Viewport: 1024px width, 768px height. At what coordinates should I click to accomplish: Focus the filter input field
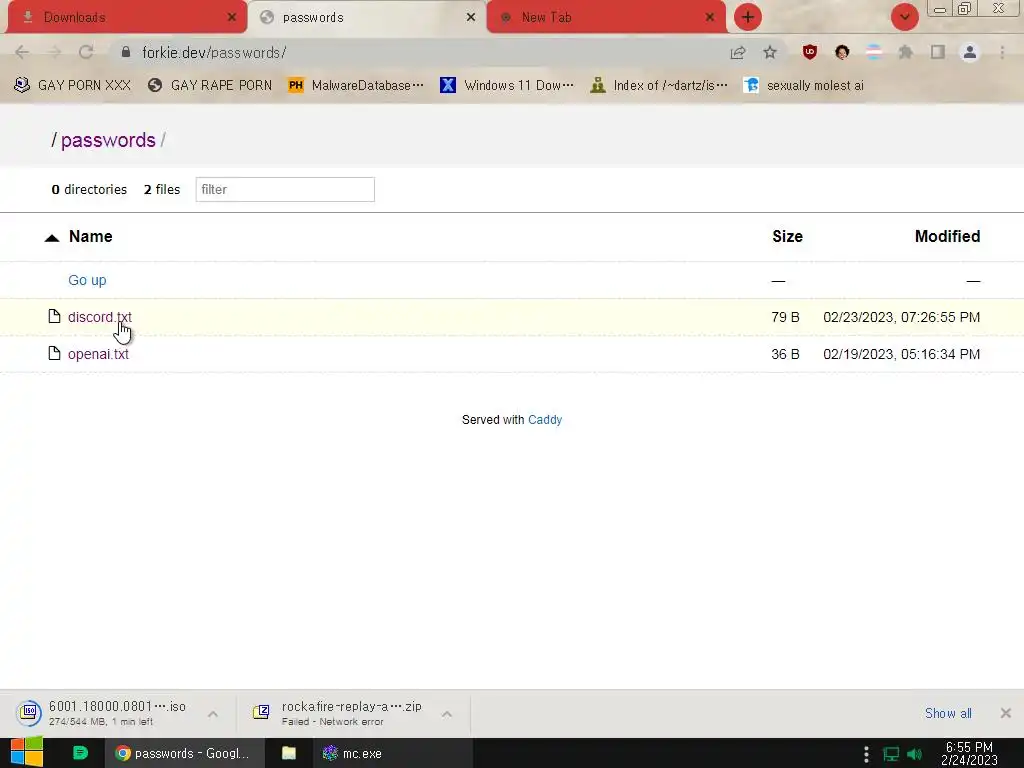click(x=285, y=189)
